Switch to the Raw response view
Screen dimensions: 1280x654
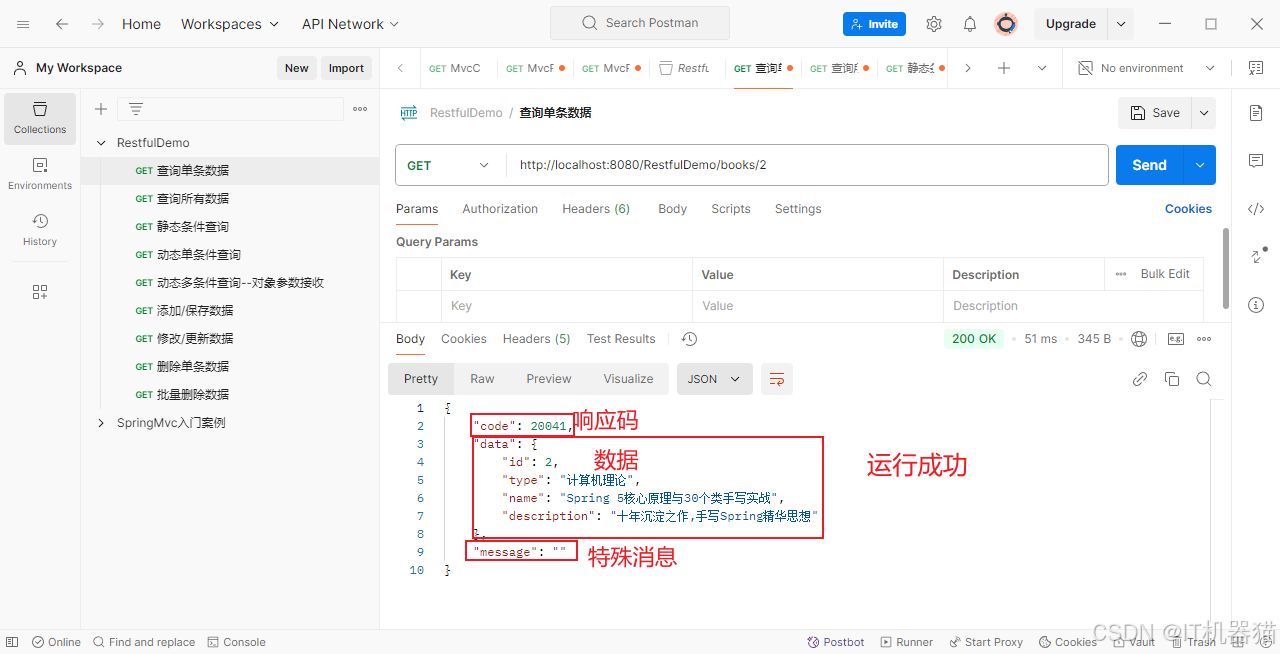coord(482,379)
